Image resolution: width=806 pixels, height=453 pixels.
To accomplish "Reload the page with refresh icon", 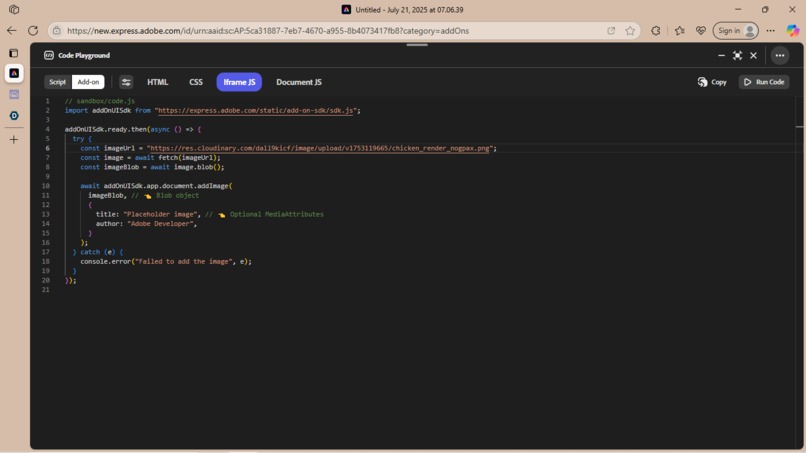I will coord(33,30).
